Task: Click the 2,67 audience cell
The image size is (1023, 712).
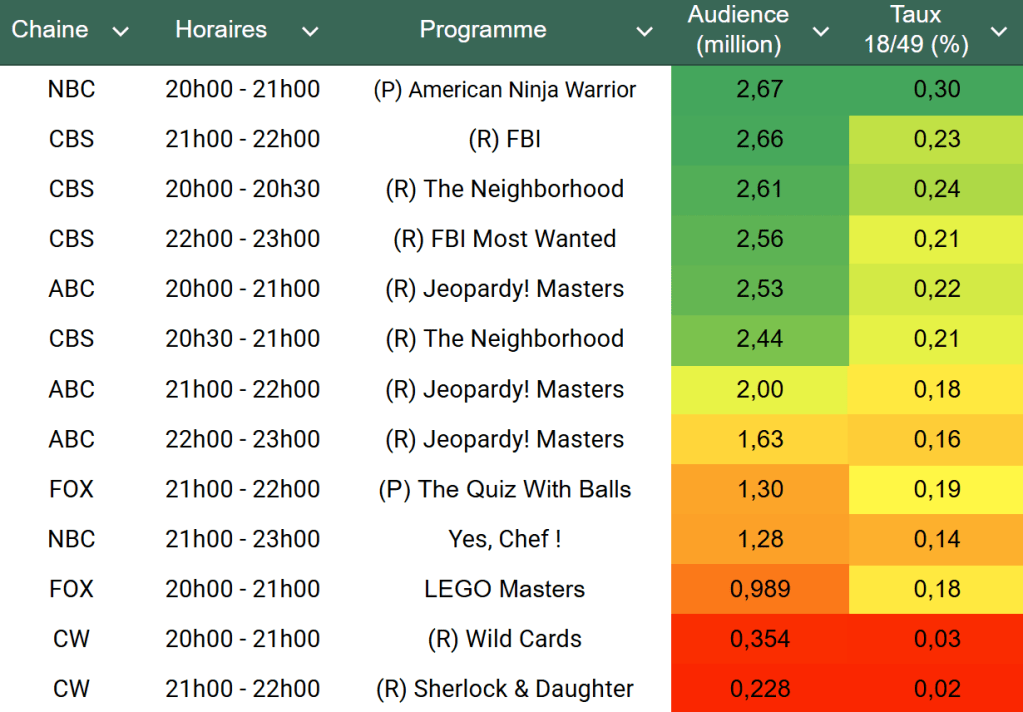Action: pyautogui.click(x=759, y=90)
